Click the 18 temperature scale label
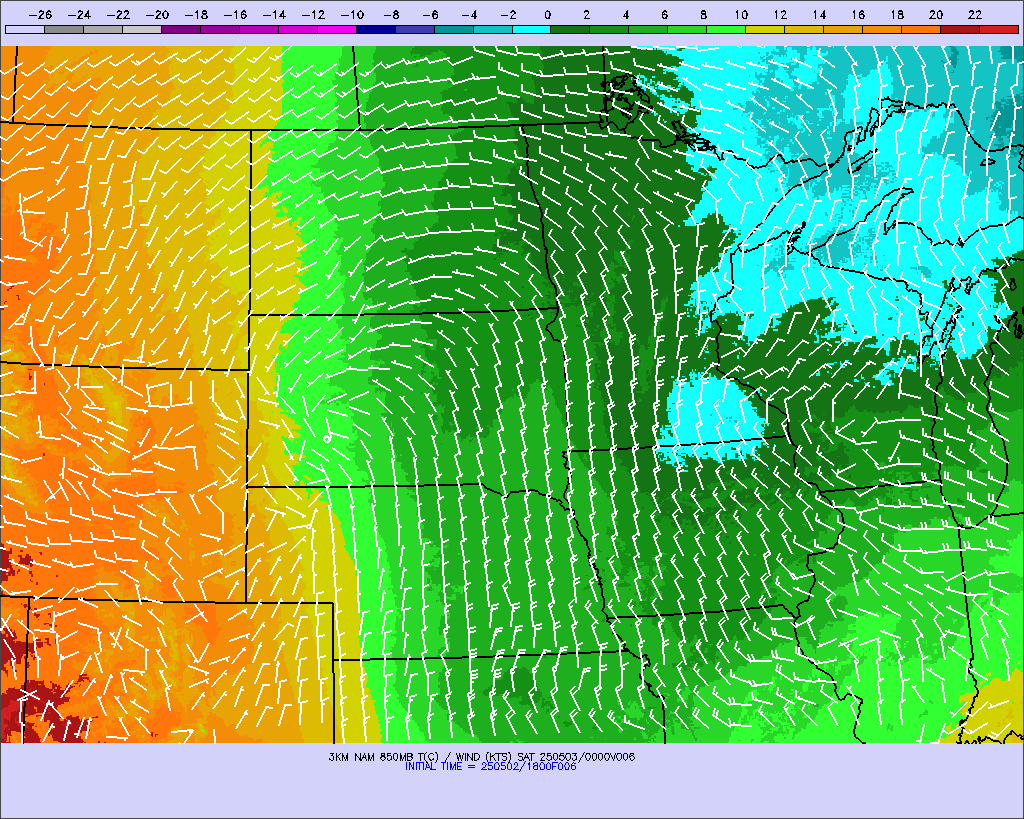This screenshot has width=1024, height=819. coord(897,14)
